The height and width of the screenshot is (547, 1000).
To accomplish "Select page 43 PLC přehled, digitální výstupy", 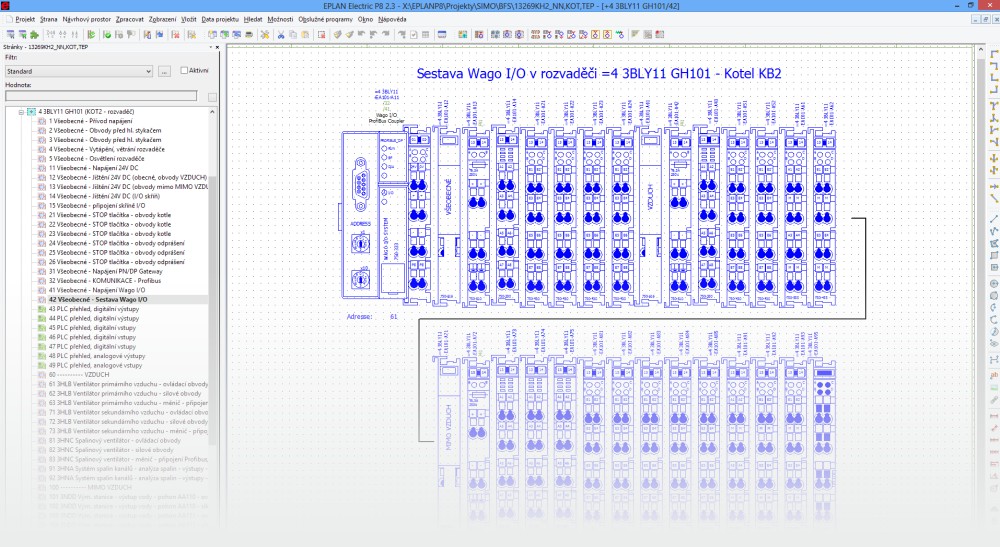I will [94, 309].
